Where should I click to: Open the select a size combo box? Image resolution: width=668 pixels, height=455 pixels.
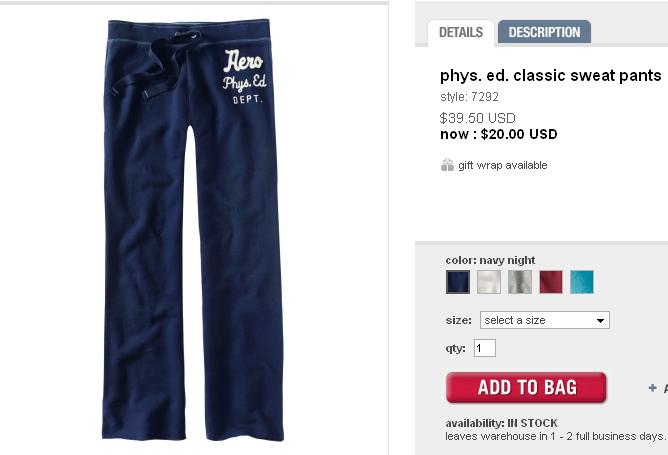(545, 320)
